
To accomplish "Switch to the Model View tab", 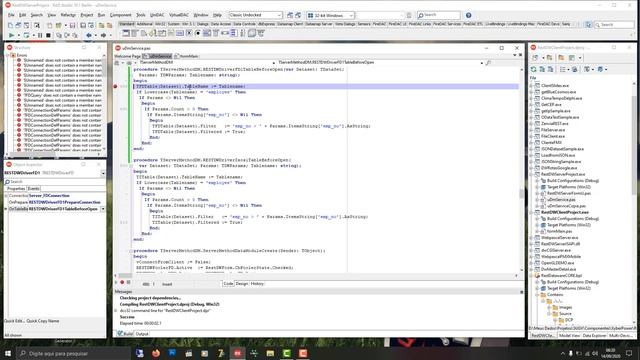I will point(569,336).
